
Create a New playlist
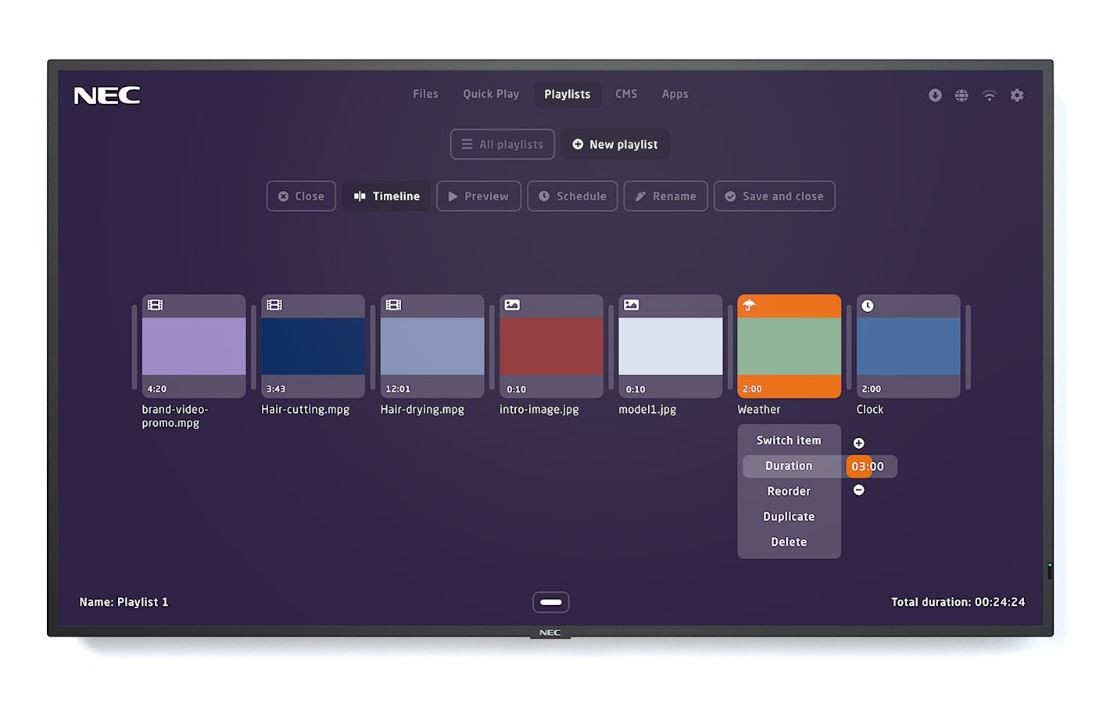[x=615, y=144]
